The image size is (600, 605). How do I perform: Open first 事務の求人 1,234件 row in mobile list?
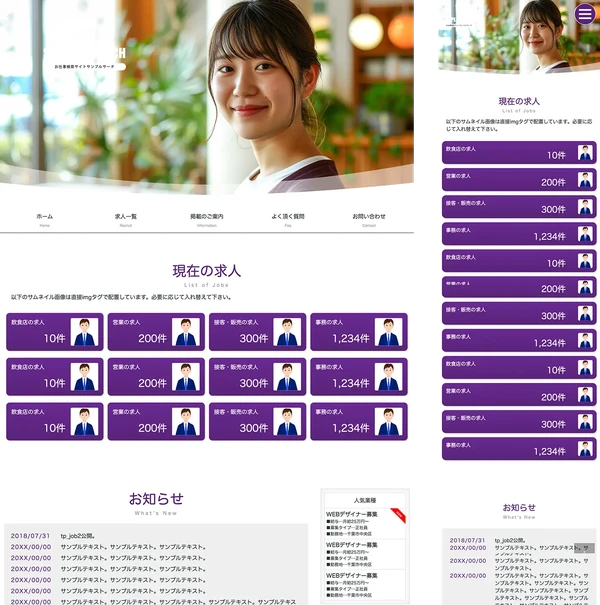coord(519,234)
